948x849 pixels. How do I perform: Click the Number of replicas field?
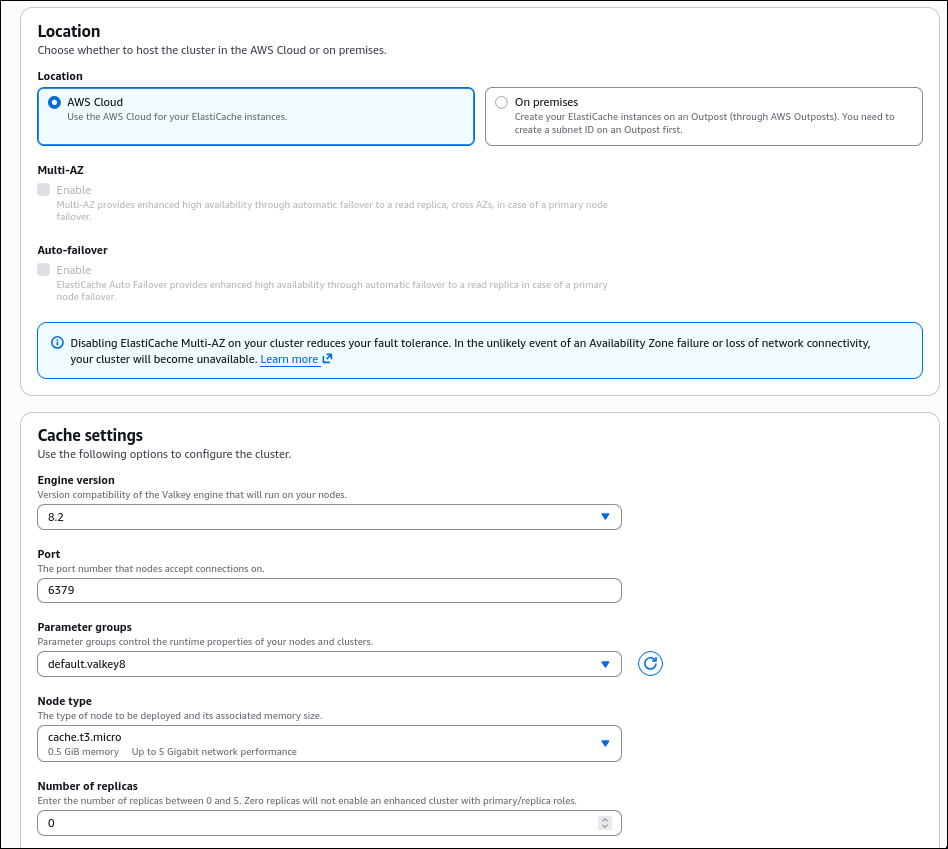300,822
